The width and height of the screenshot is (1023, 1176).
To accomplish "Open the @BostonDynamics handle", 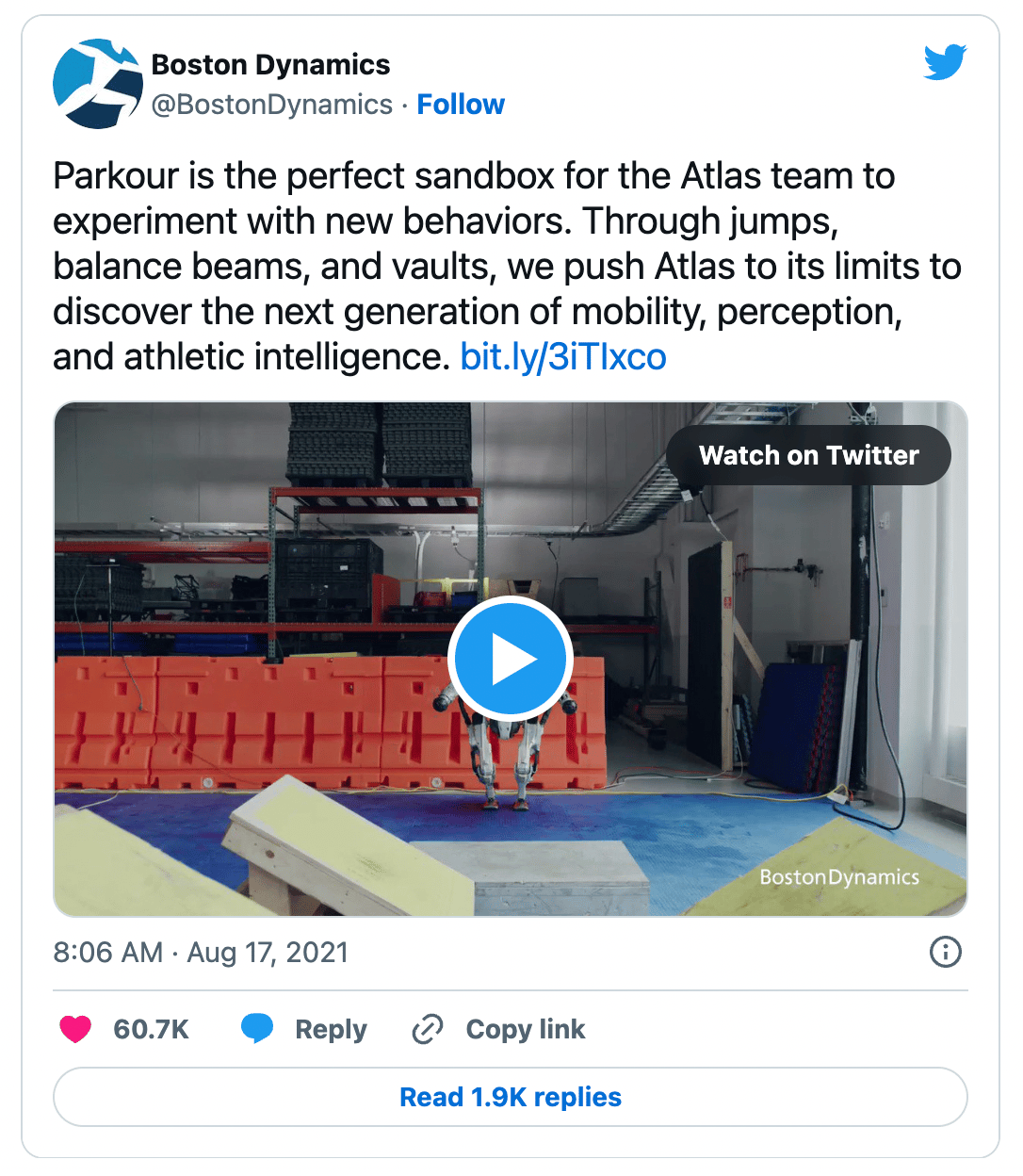I will (x=272, y=105).
